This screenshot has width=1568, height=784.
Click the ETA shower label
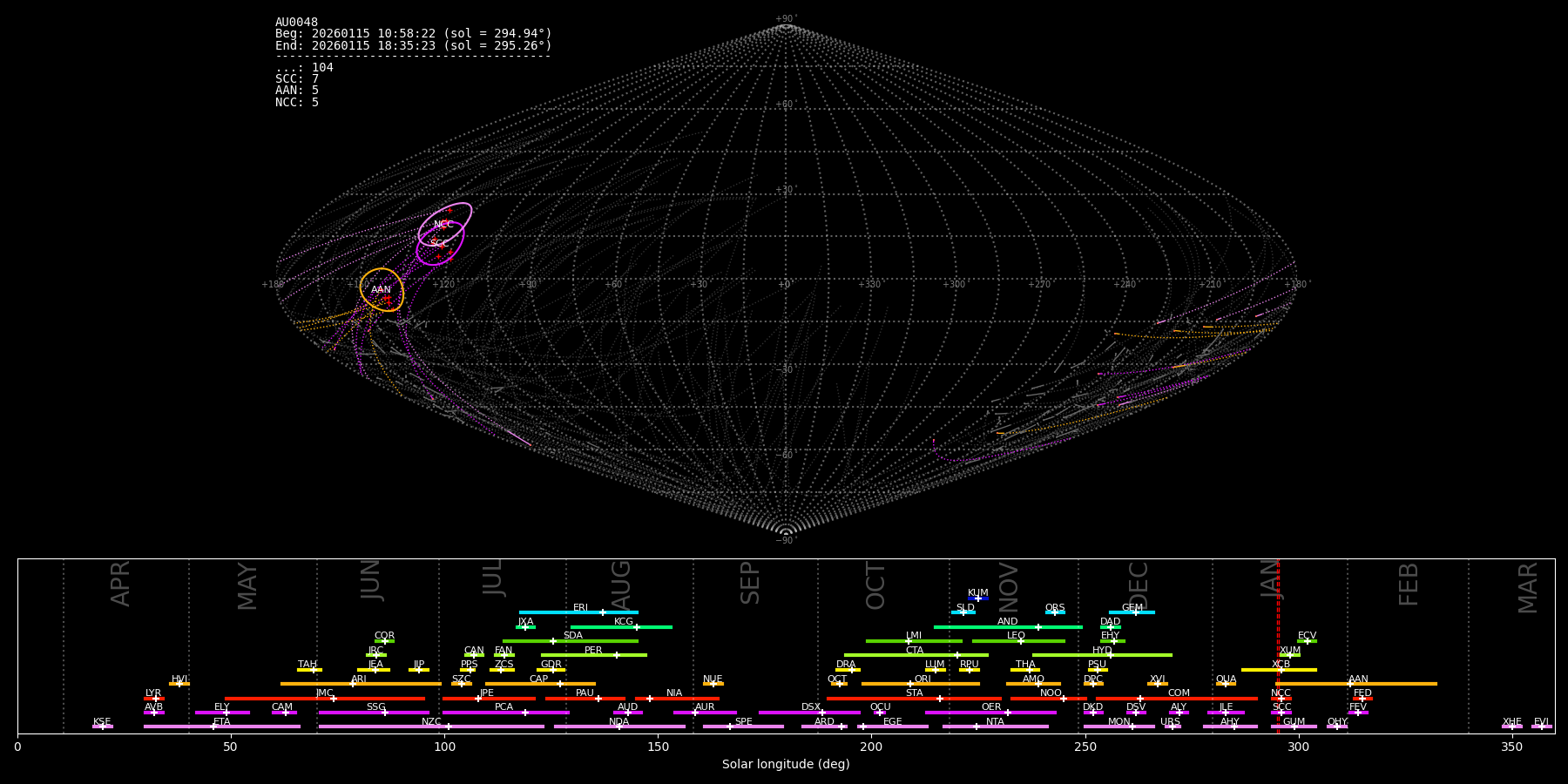(x=222, y=722)
